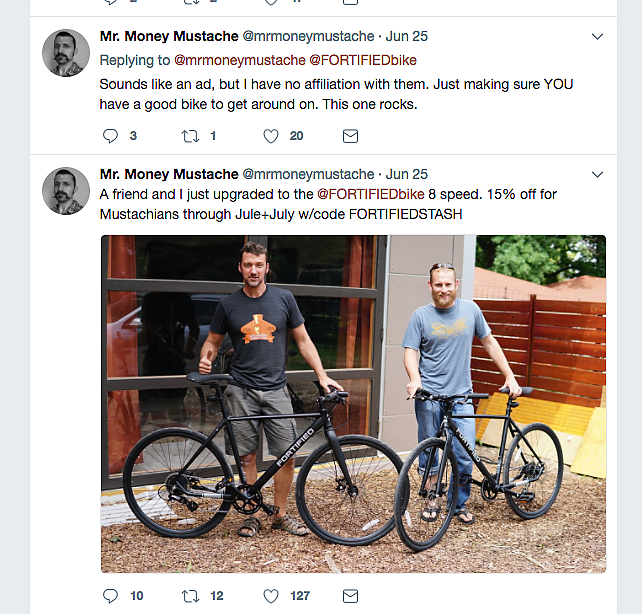Open Mr. Money Mustache name on first tweet
Viewport: 642px width, 614px height.
[169, 36]
